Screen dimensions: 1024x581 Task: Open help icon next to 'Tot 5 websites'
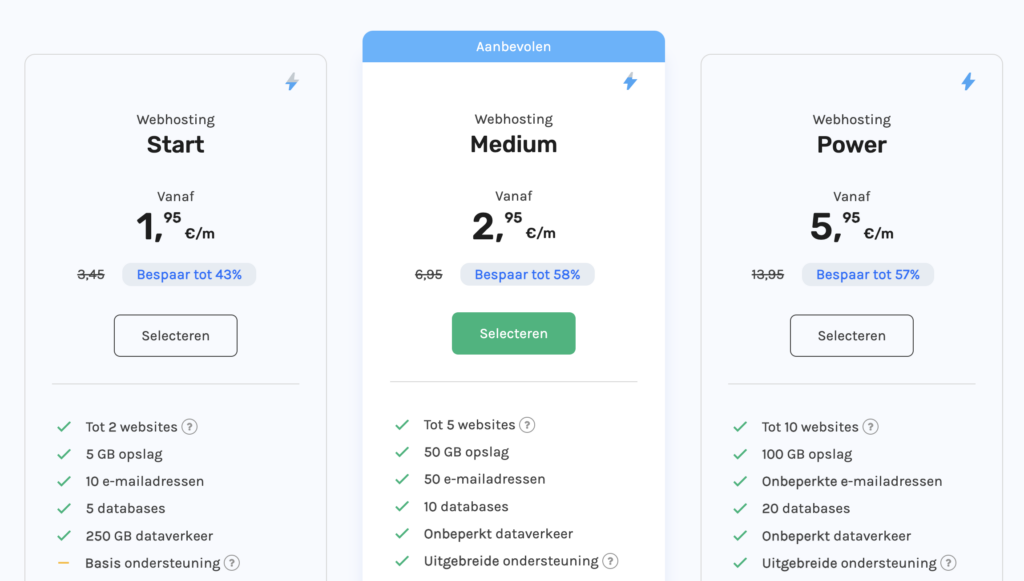pos(527,425)
